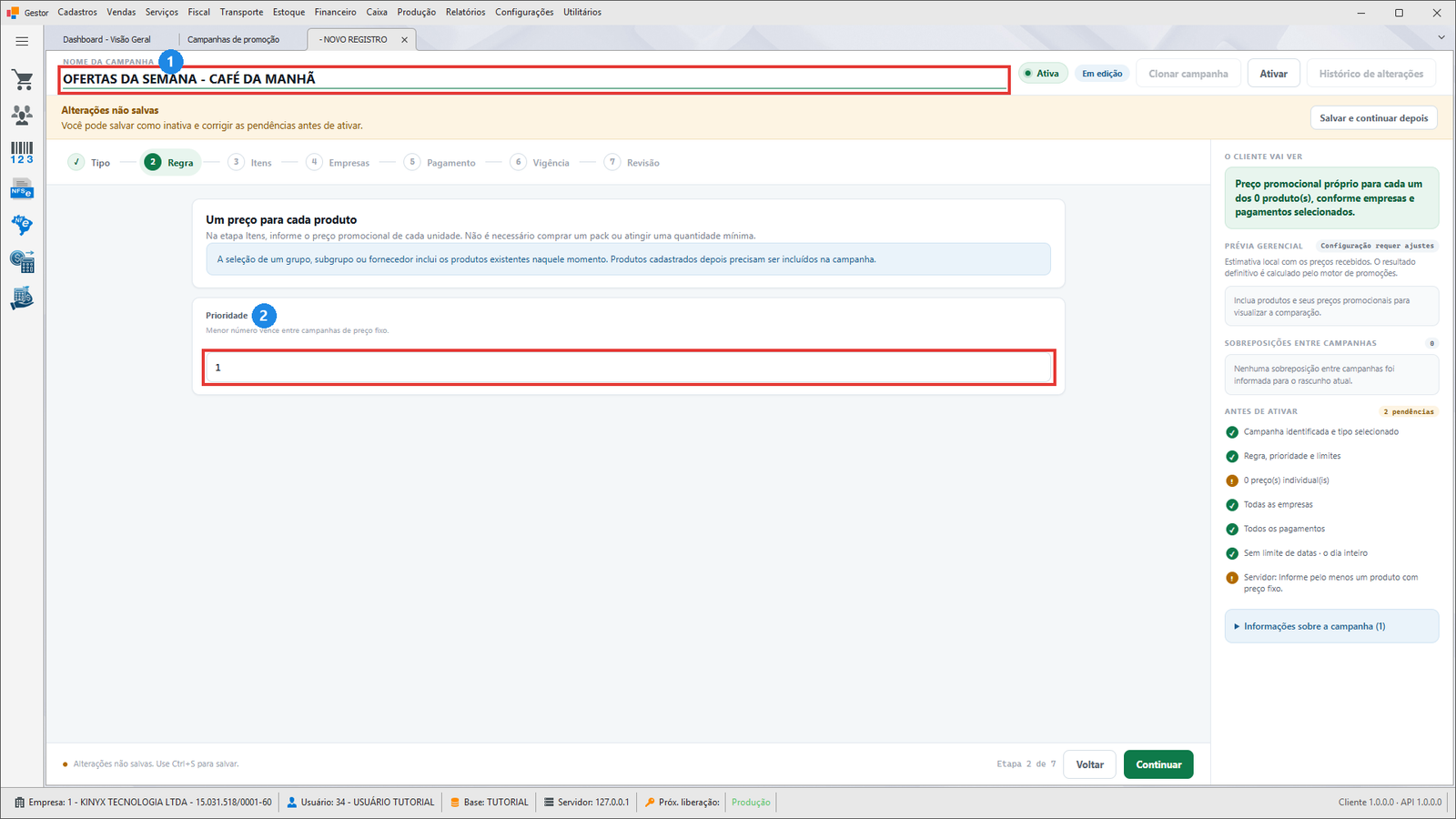
Task: Open the NFS-e invoice icon
Action: [x=22, y=189]
